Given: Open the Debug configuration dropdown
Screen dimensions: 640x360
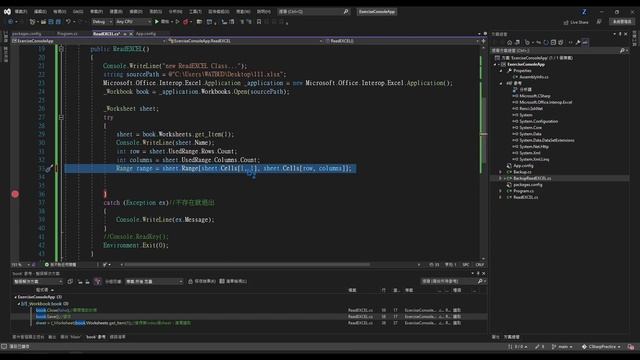Looking at the screenshot, I should click(102, 22).
